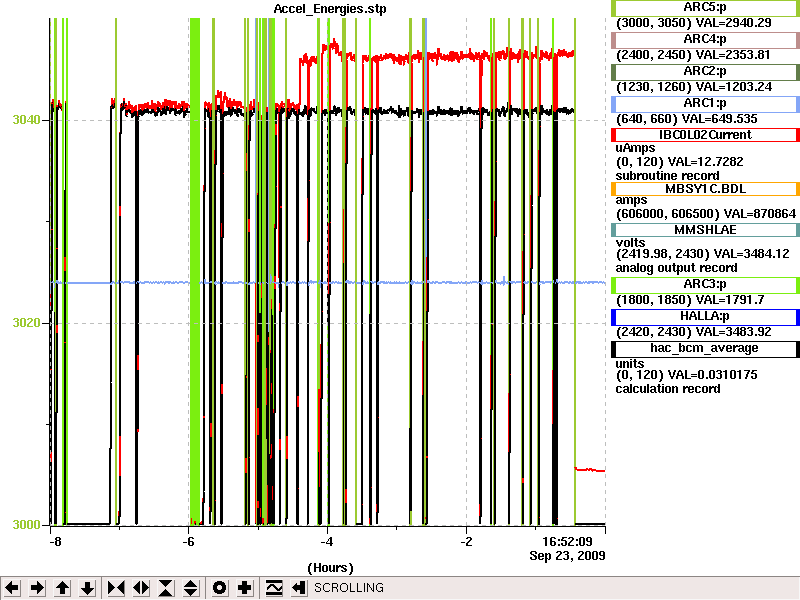Viewport: 800px width, 600px height.
Task: Select the ARC5:p curve legend
Action: [x=705, y=8]
